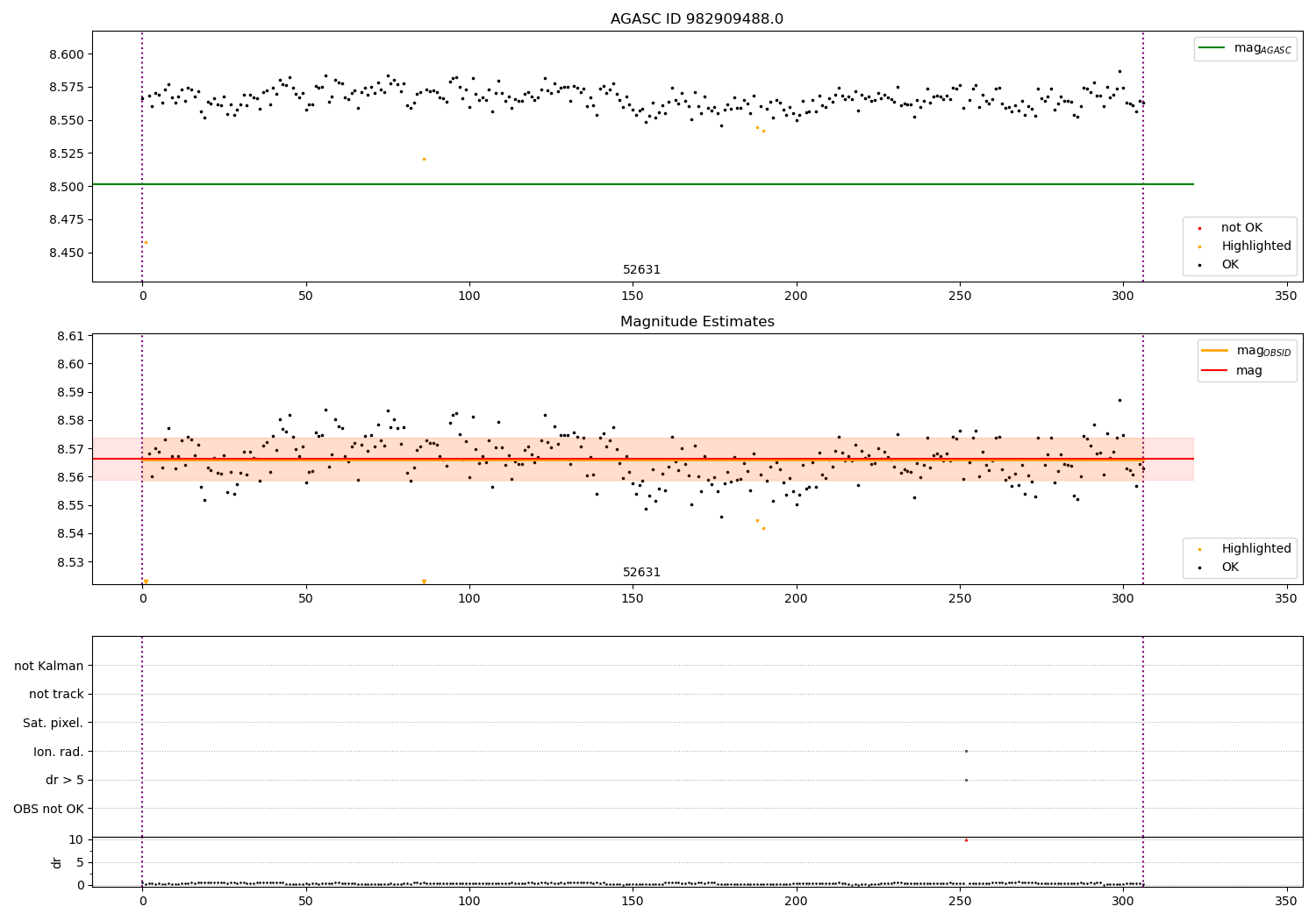
Task: Click the 8.575 y-axis tick label
Action: tap(66, 88)
